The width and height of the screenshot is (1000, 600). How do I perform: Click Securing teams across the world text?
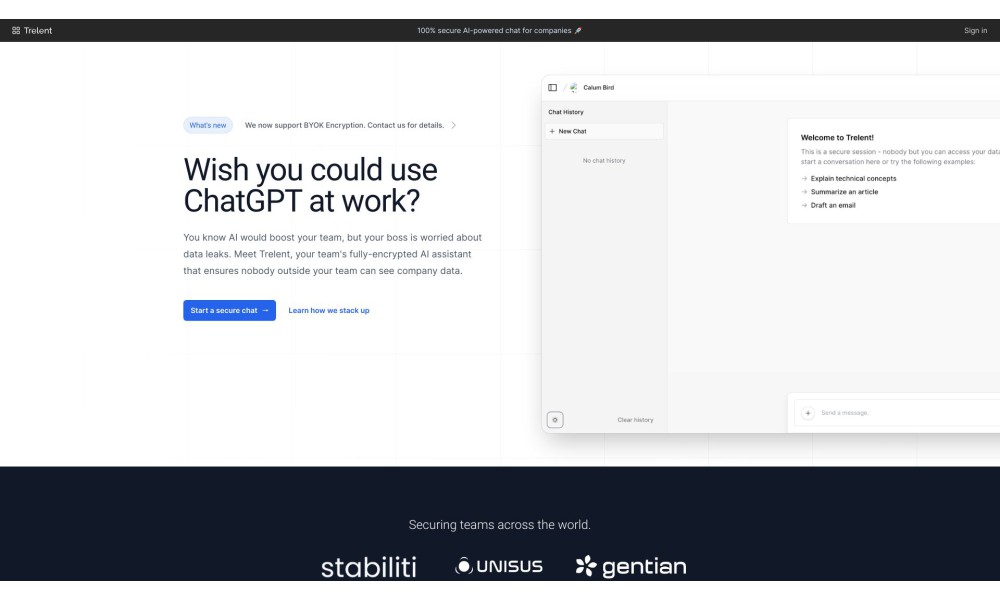[499, 525]
